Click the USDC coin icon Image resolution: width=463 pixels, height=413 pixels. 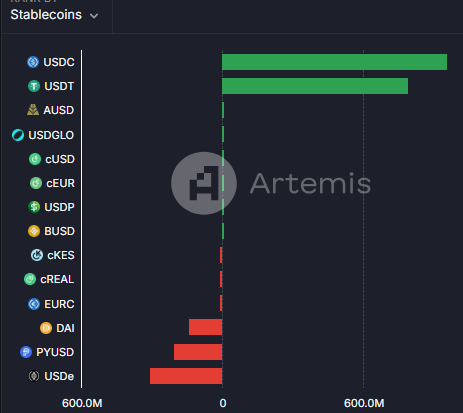click(x=33, y=62)
